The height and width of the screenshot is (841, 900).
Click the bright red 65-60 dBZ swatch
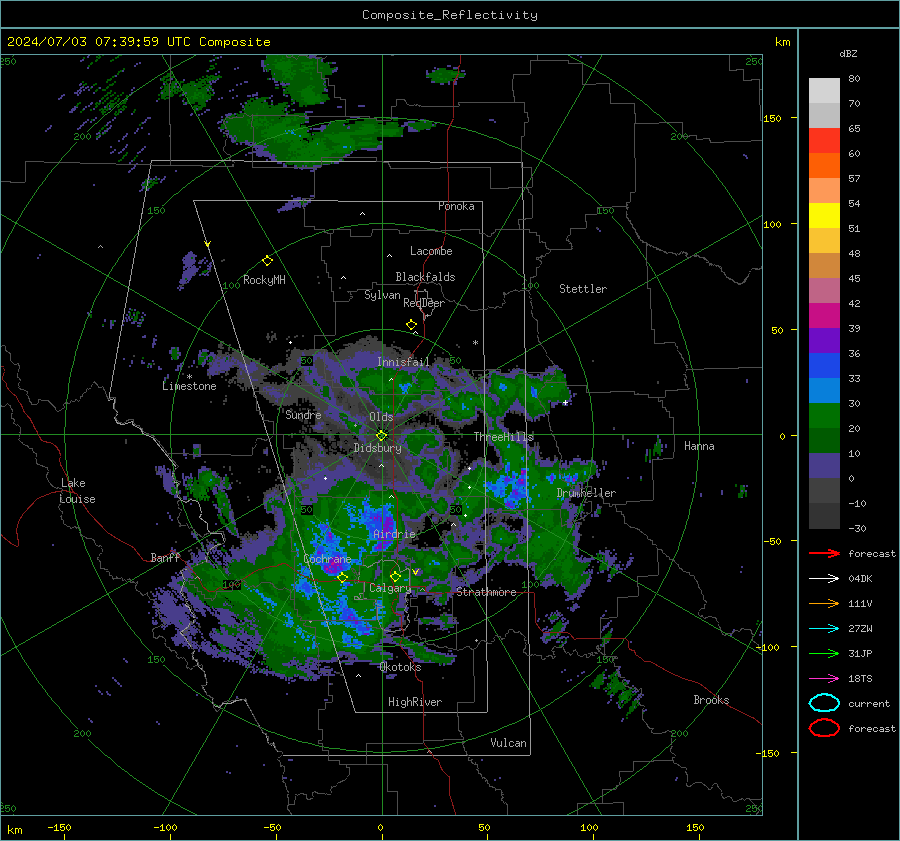824,141
